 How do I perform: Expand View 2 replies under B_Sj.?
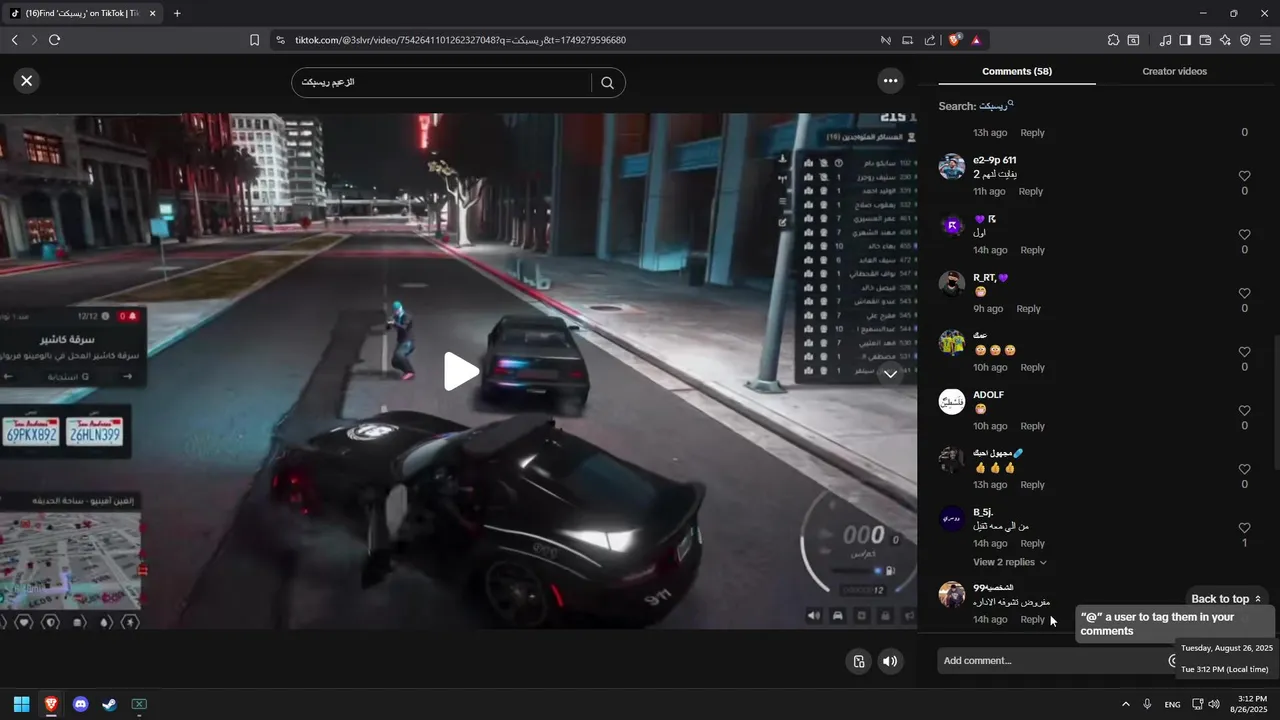tap(1010, 562)
